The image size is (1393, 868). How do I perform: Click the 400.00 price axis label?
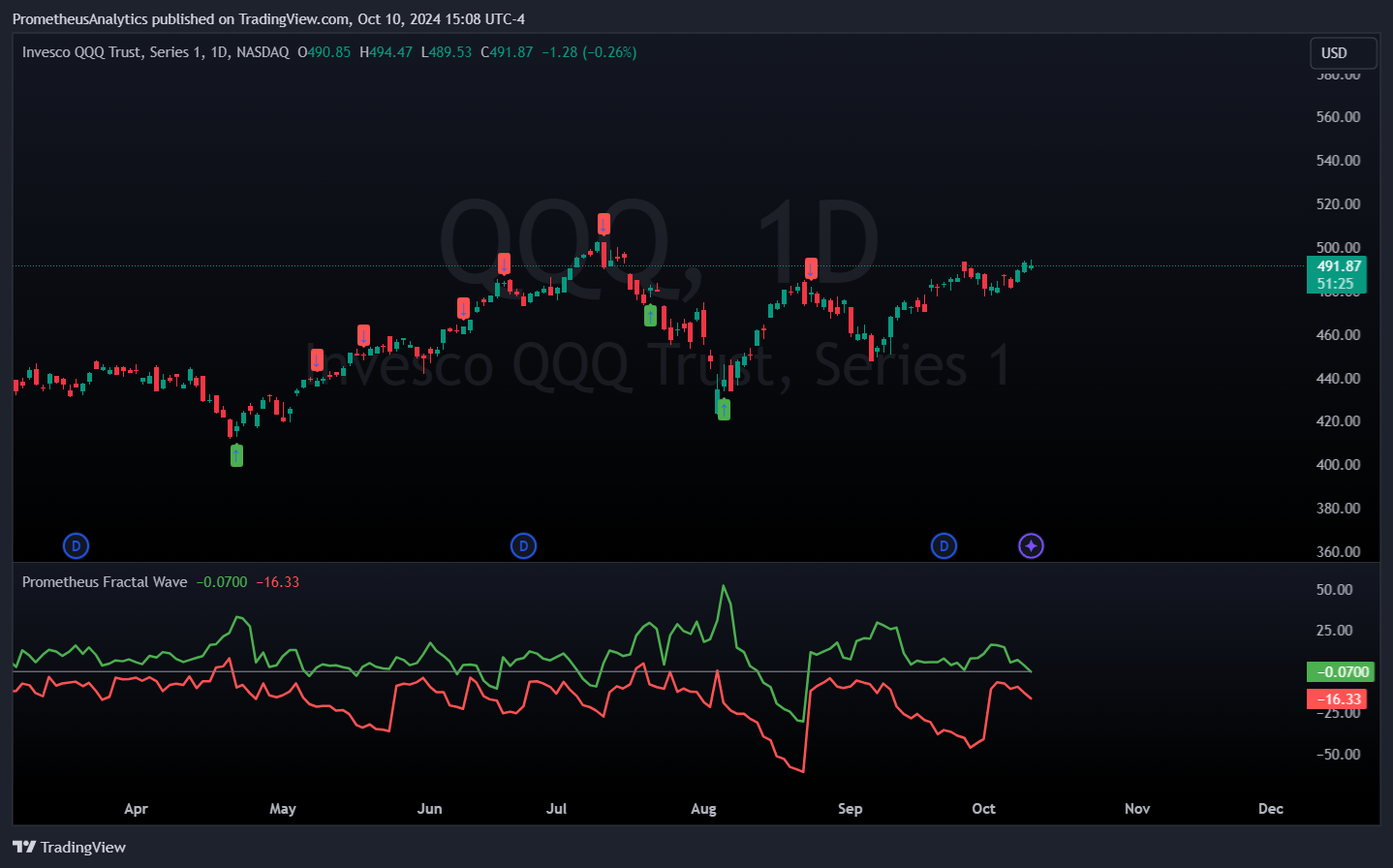click(1338, 465)
